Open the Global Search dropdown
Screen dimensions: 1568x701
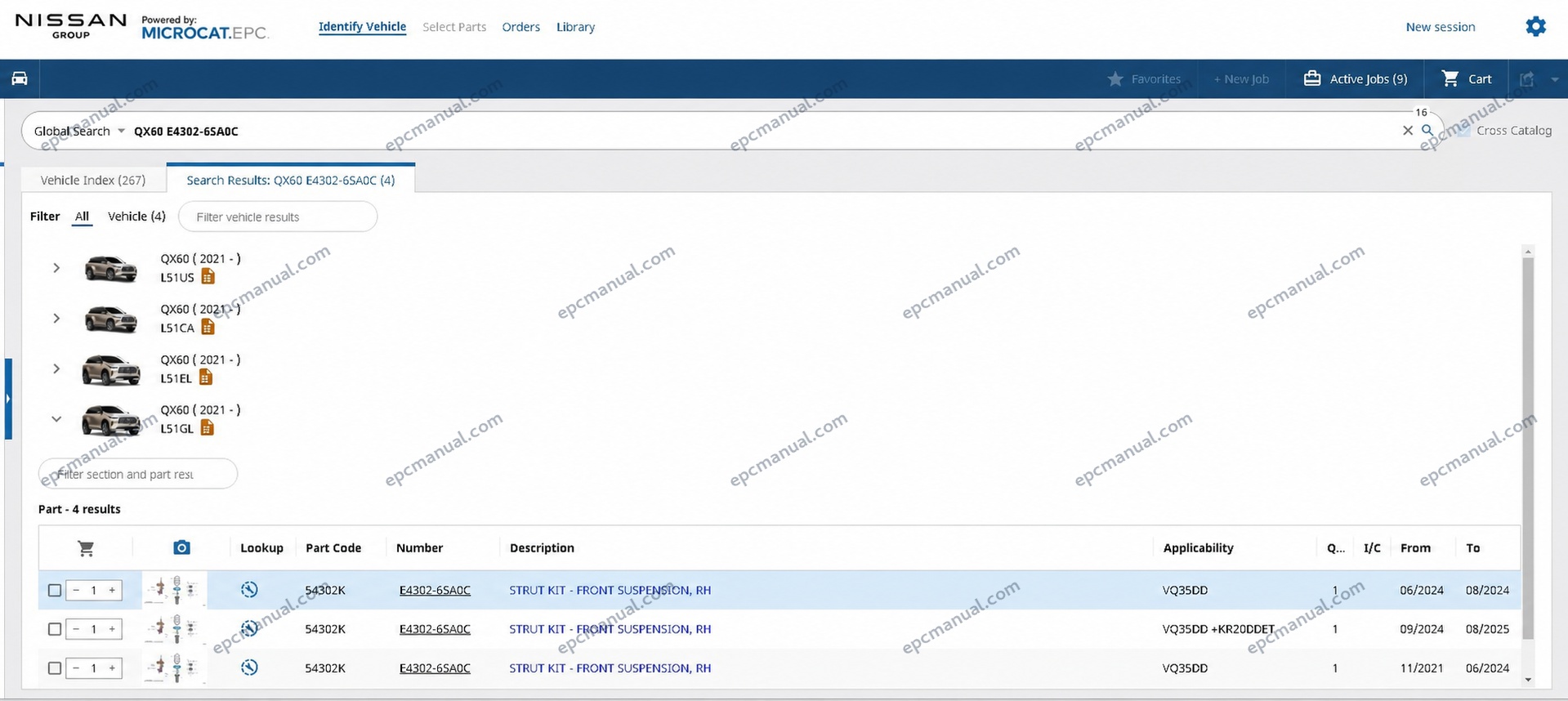click(x=79, y=131)
